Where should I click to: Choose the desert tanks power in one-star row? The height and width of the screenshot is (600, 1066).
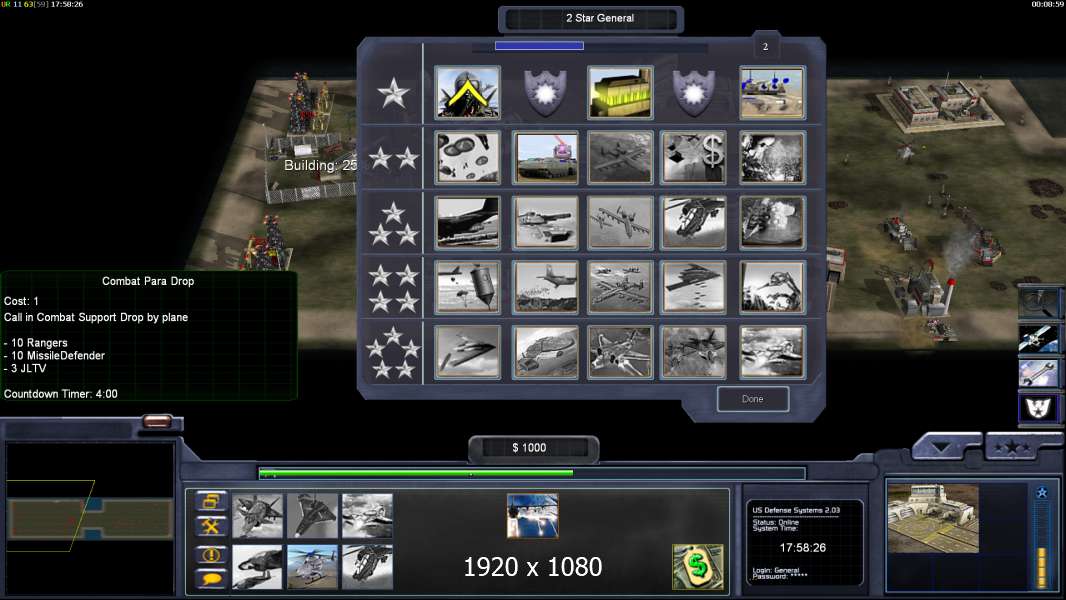tap(772, 92)
